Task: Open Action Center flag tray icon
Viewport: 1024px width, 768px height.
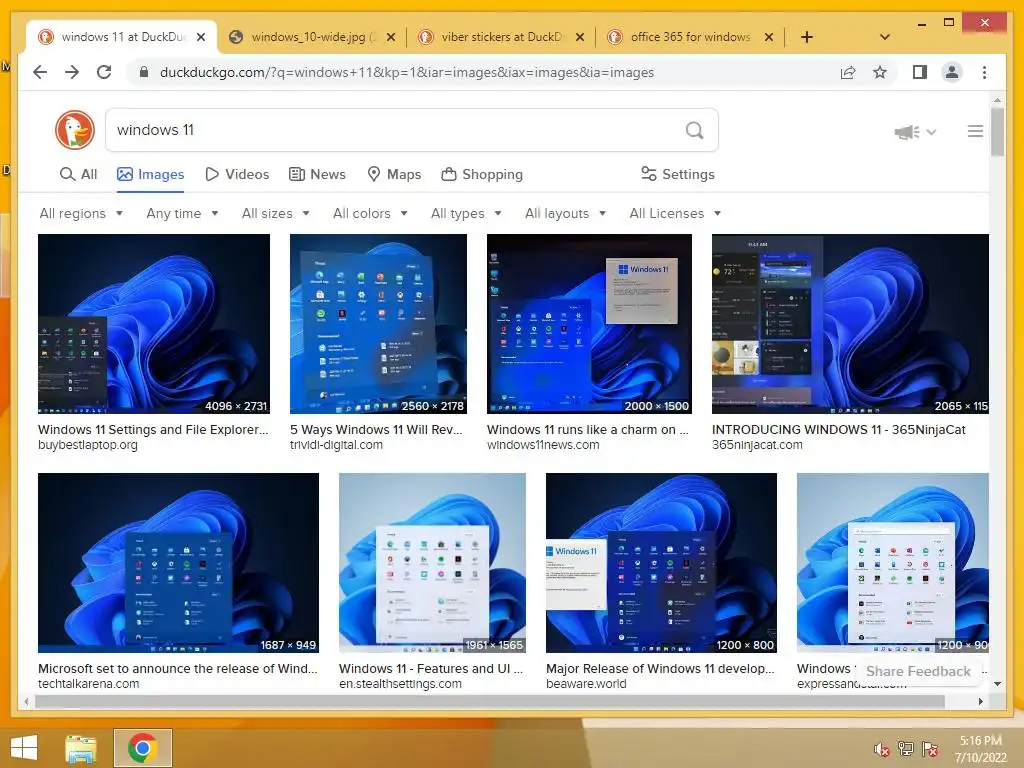Action: pos(930,749)
